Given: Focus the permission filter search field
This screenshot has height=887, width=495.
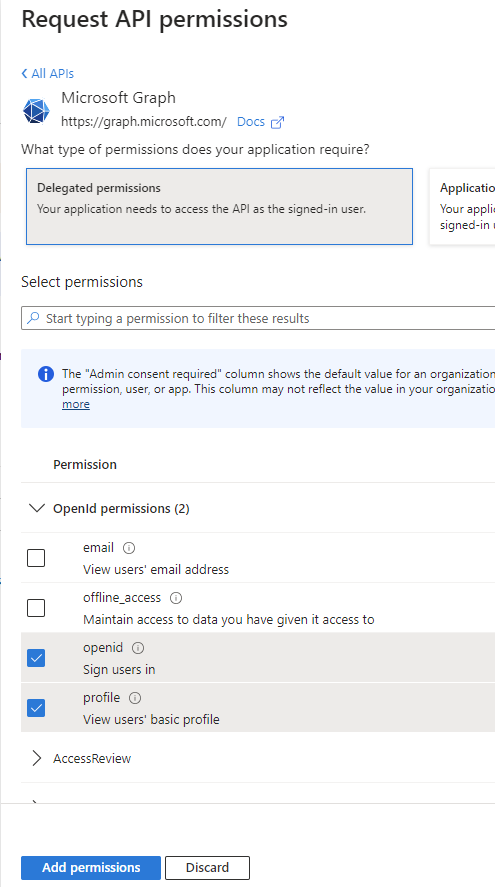Looking at the screenshot, I should point(258,318).
